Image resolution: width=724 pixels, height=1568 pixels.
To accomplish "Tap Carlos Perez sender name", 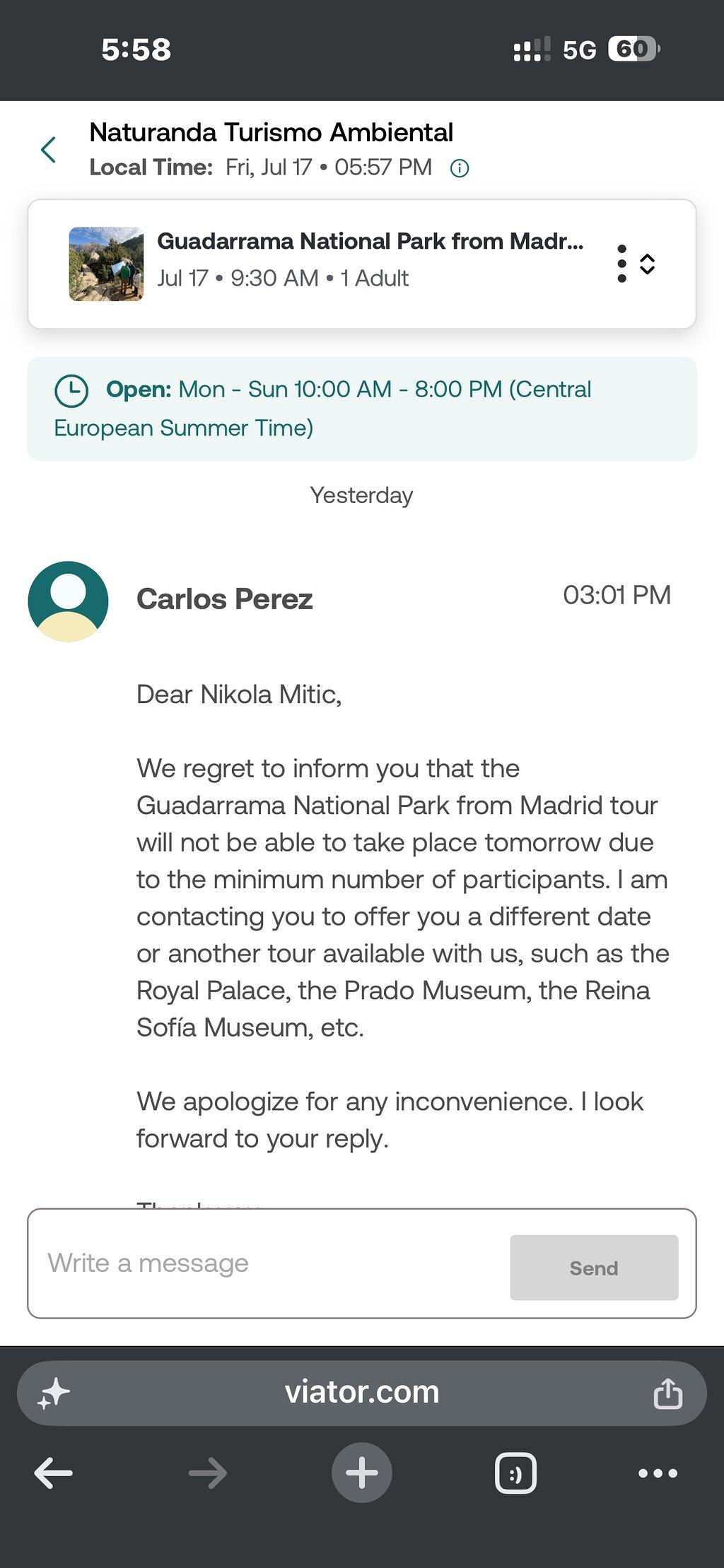I will [225, 599].
